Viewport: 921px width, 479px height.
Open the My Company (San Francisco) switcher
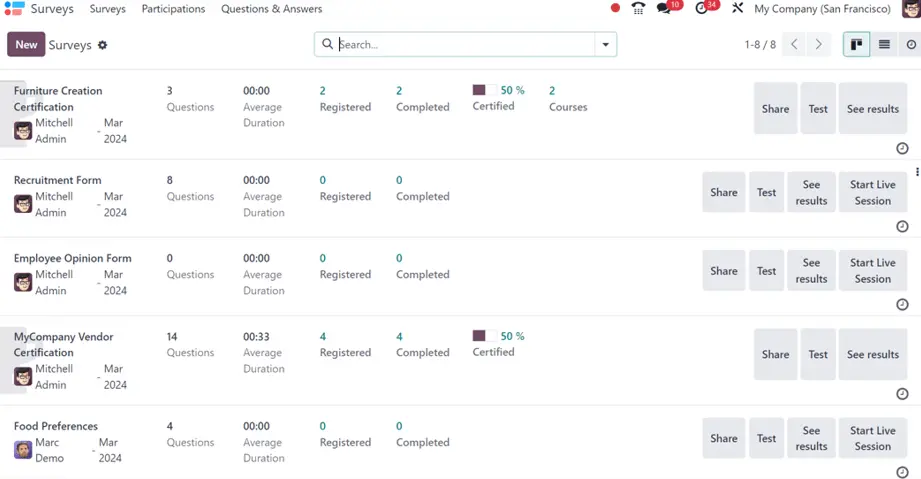pyautogui.click(x=822, y=9)
